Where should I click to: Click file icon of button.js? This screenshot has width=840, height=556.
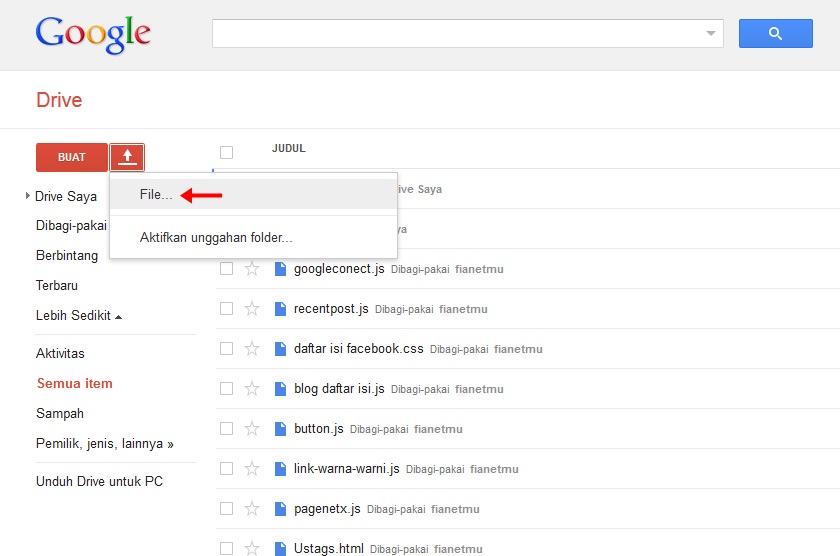tap(280, 429)
